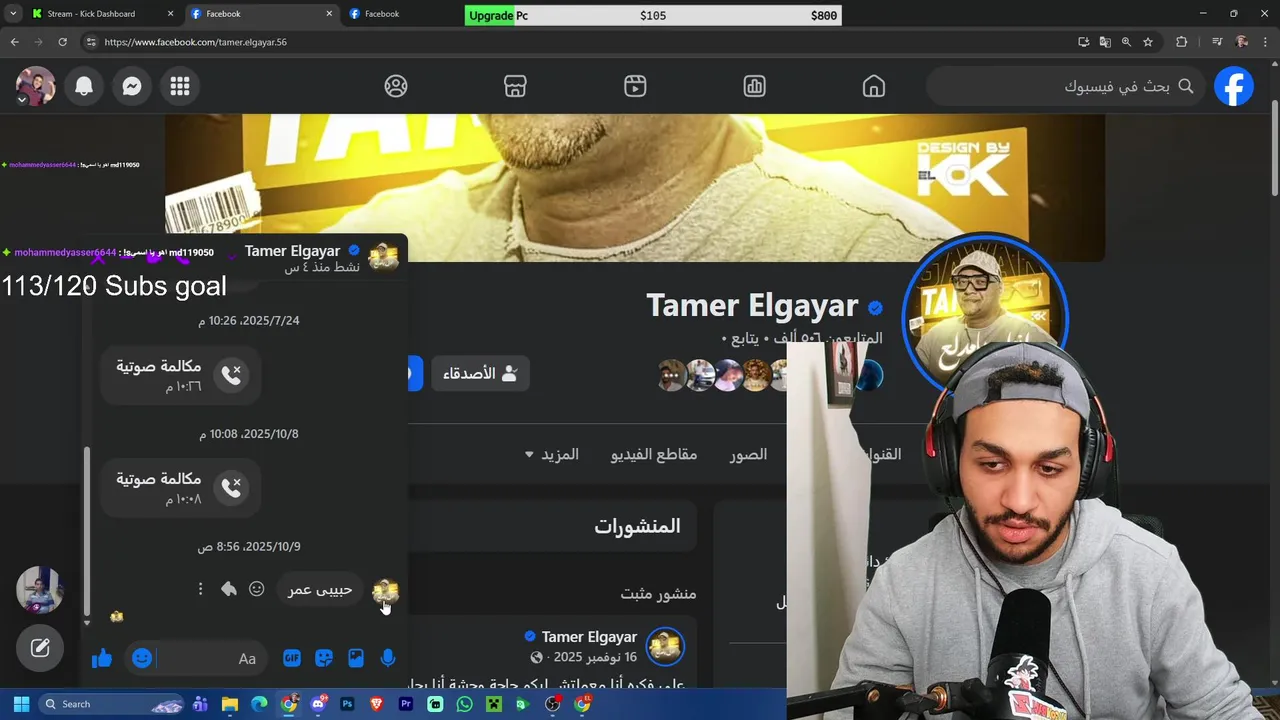Go to Facebook Home icon
Image resolution: width=1280 pixels, height=720 pixels.
[874, 86]
